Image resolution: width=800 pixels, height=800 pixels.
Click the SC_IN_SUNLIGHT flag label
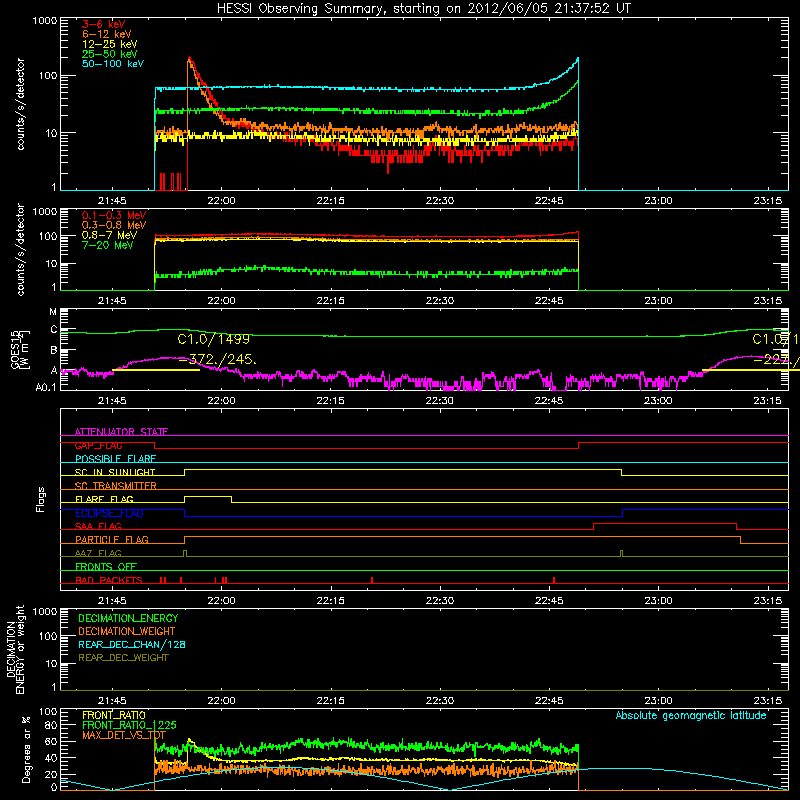pos(115,472)
